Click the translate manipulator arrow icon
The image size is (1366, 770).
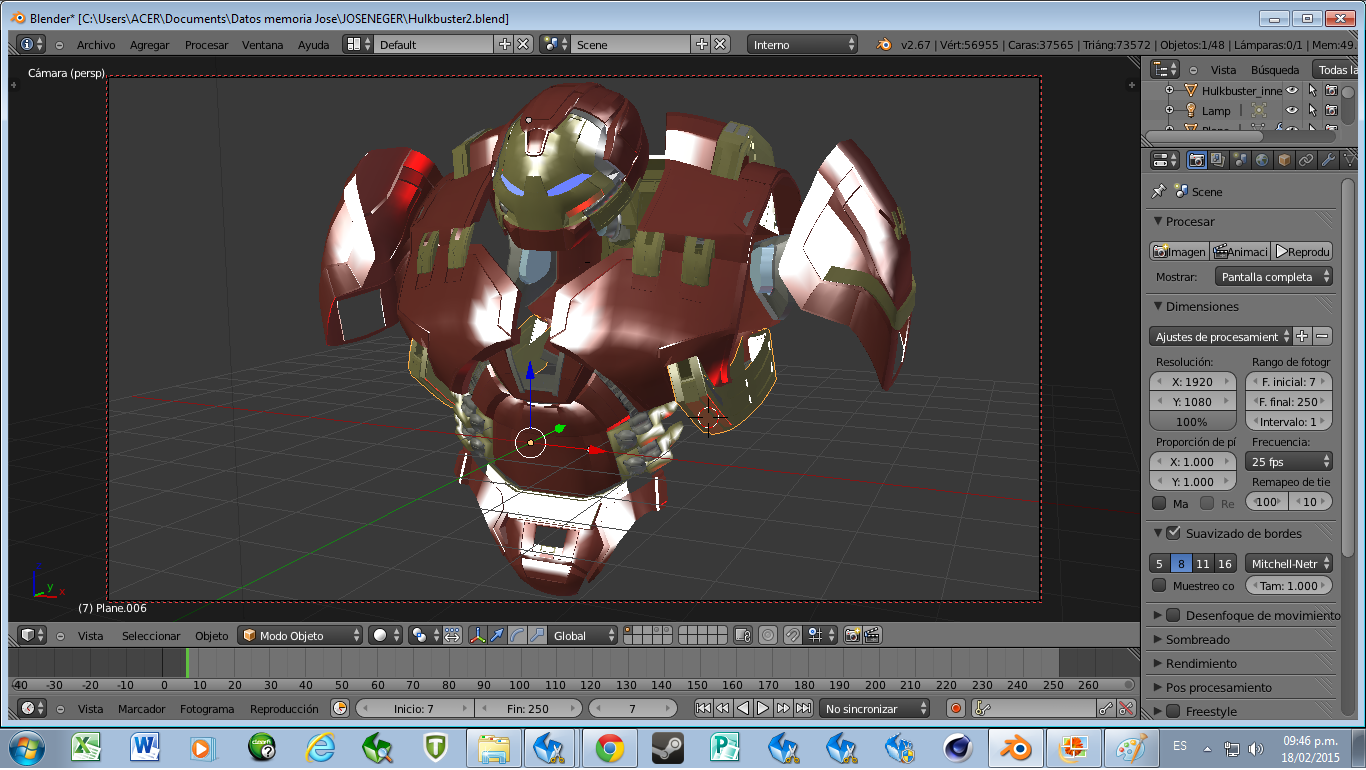tap(497, 635)
